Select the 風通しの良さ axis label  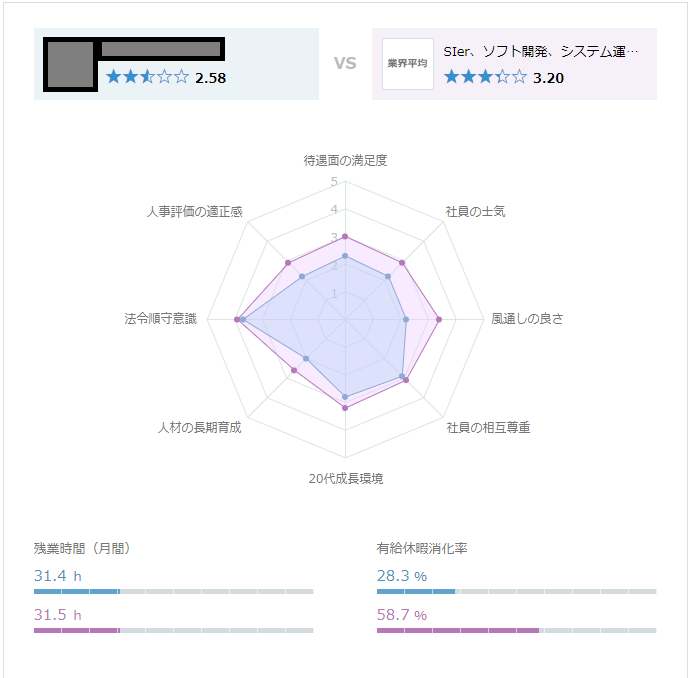coord(527,319)
